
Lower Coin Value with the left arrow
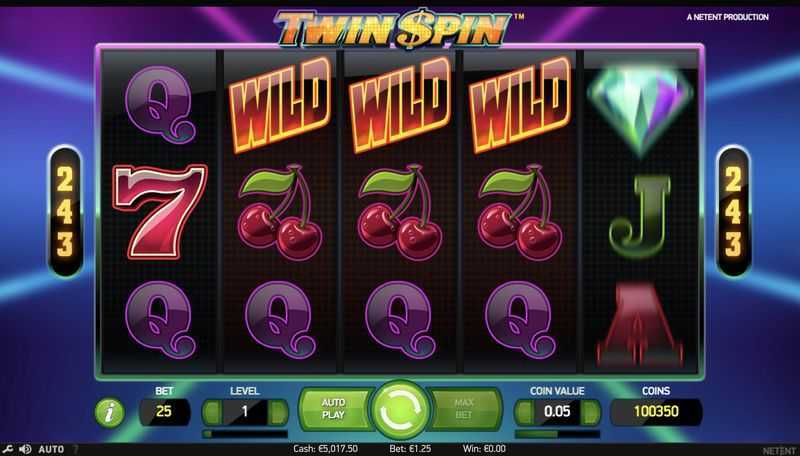pos(524,412)
